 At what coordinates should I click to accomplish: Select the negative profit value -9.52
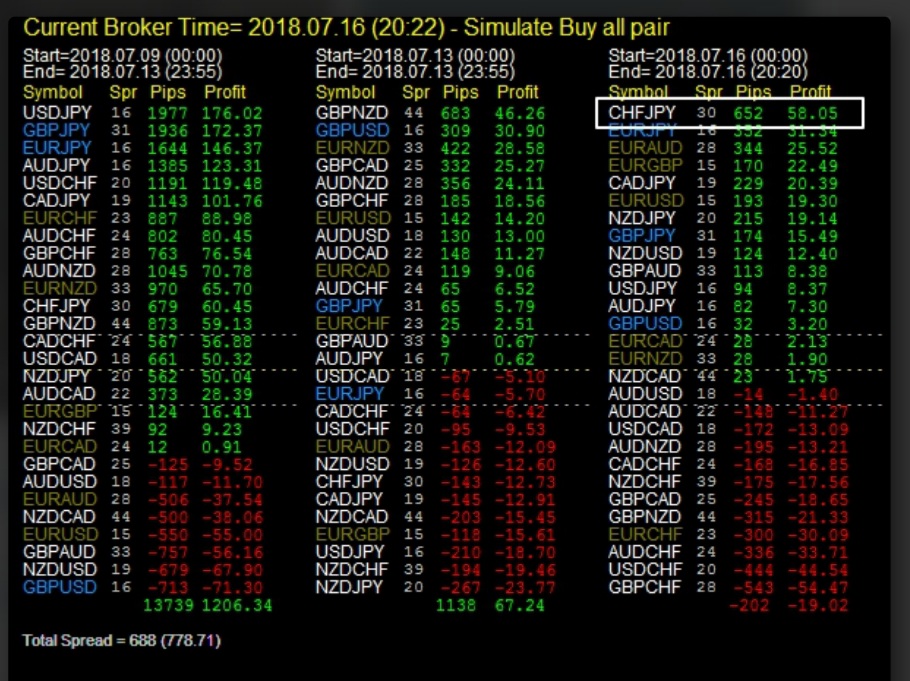227,464
